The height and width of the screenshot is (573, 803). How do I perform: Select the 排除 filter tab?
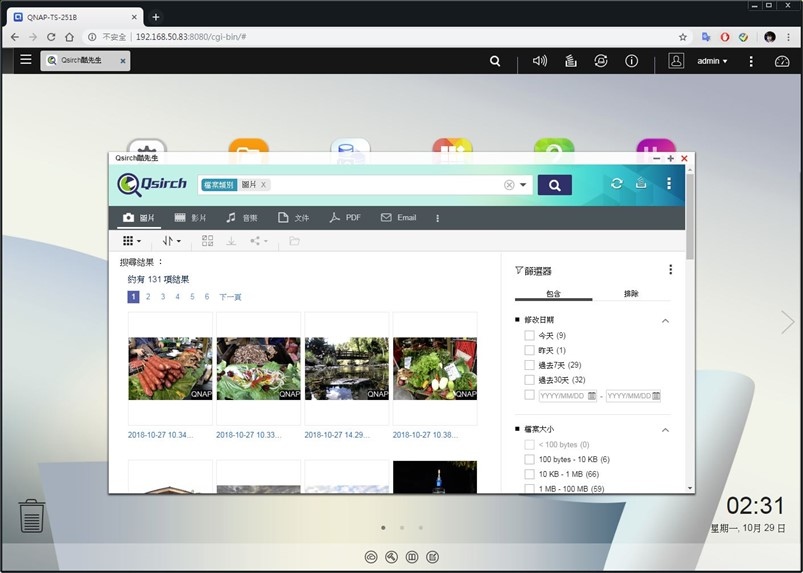click(x=631, y=293)
